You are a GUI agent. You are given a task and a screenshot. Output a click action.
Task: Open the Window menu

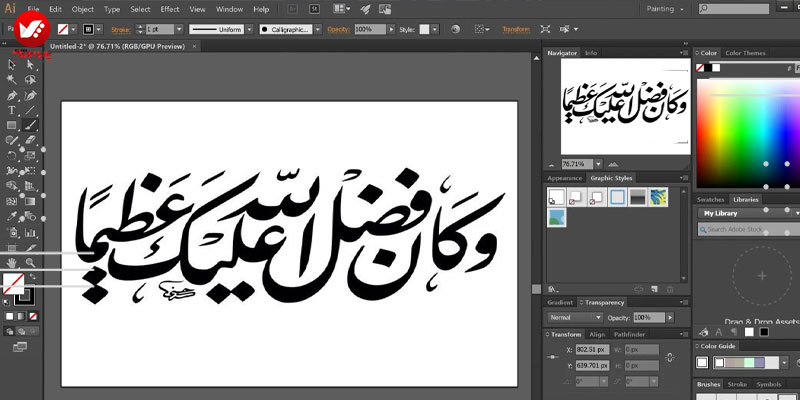229,9
